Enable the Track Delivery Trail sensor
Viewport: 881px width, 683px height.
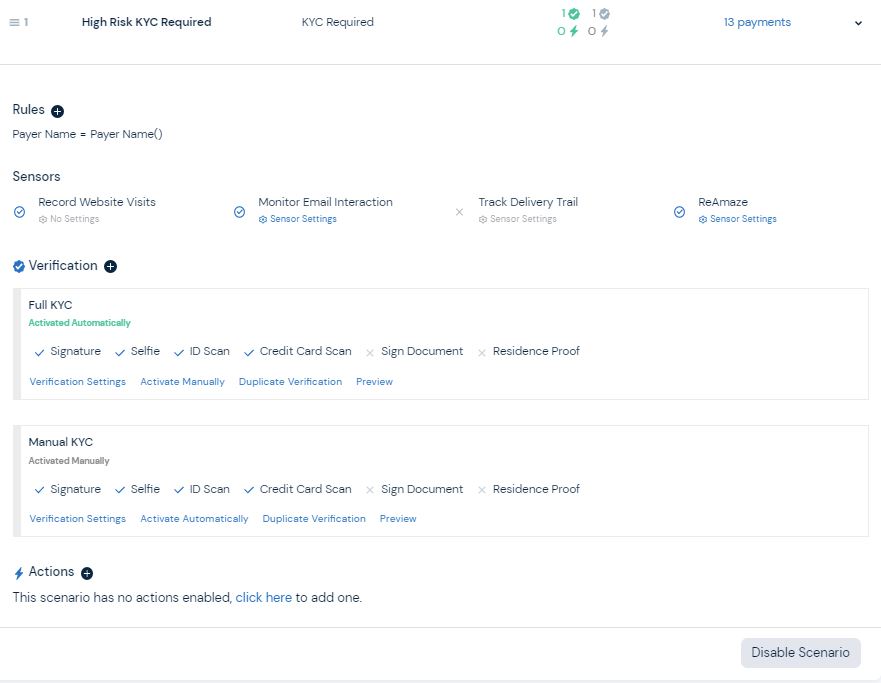460,212
